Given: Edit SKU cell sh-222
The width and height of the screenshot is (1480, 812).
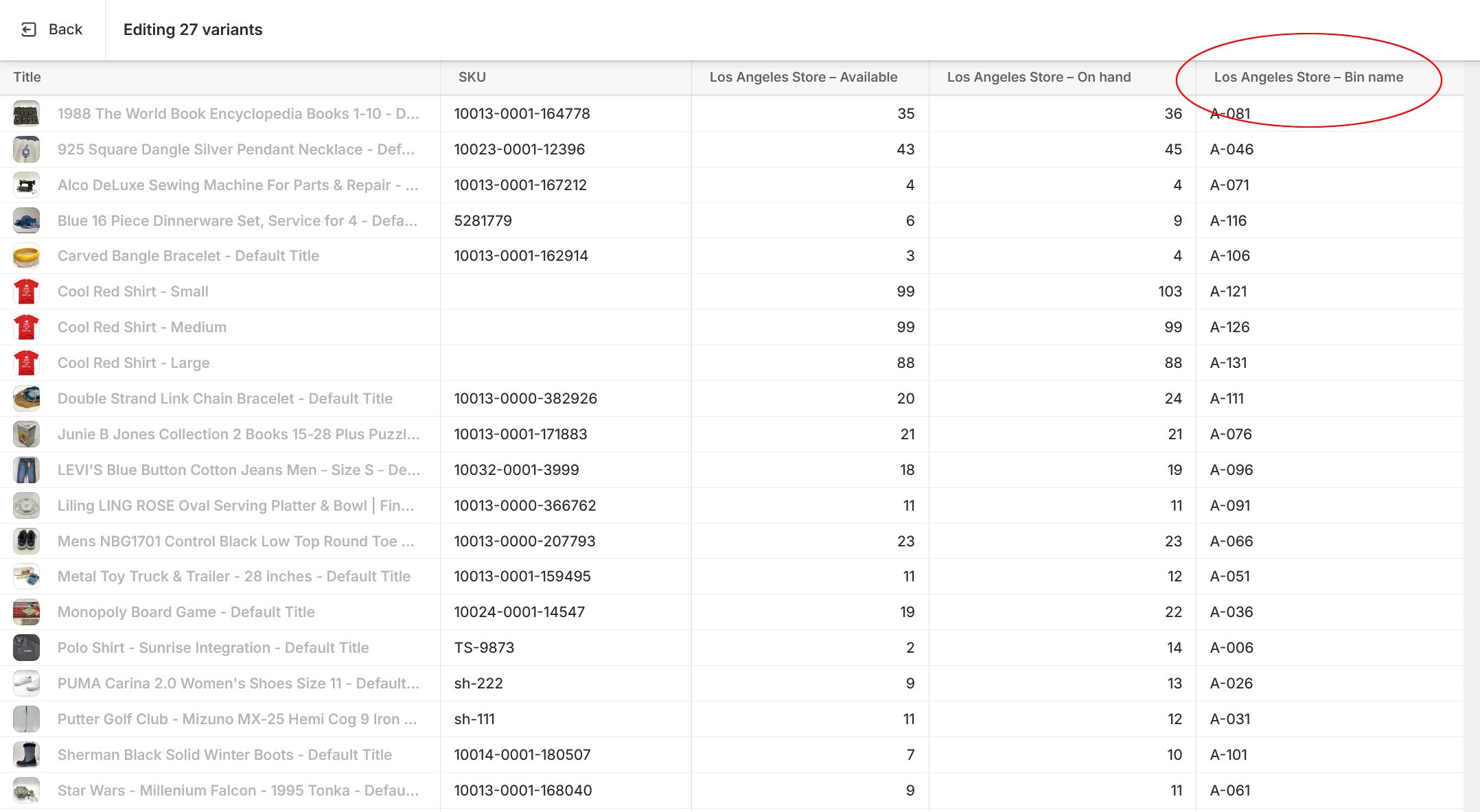Looking at the screenshot, I should [x=566, y=684].
